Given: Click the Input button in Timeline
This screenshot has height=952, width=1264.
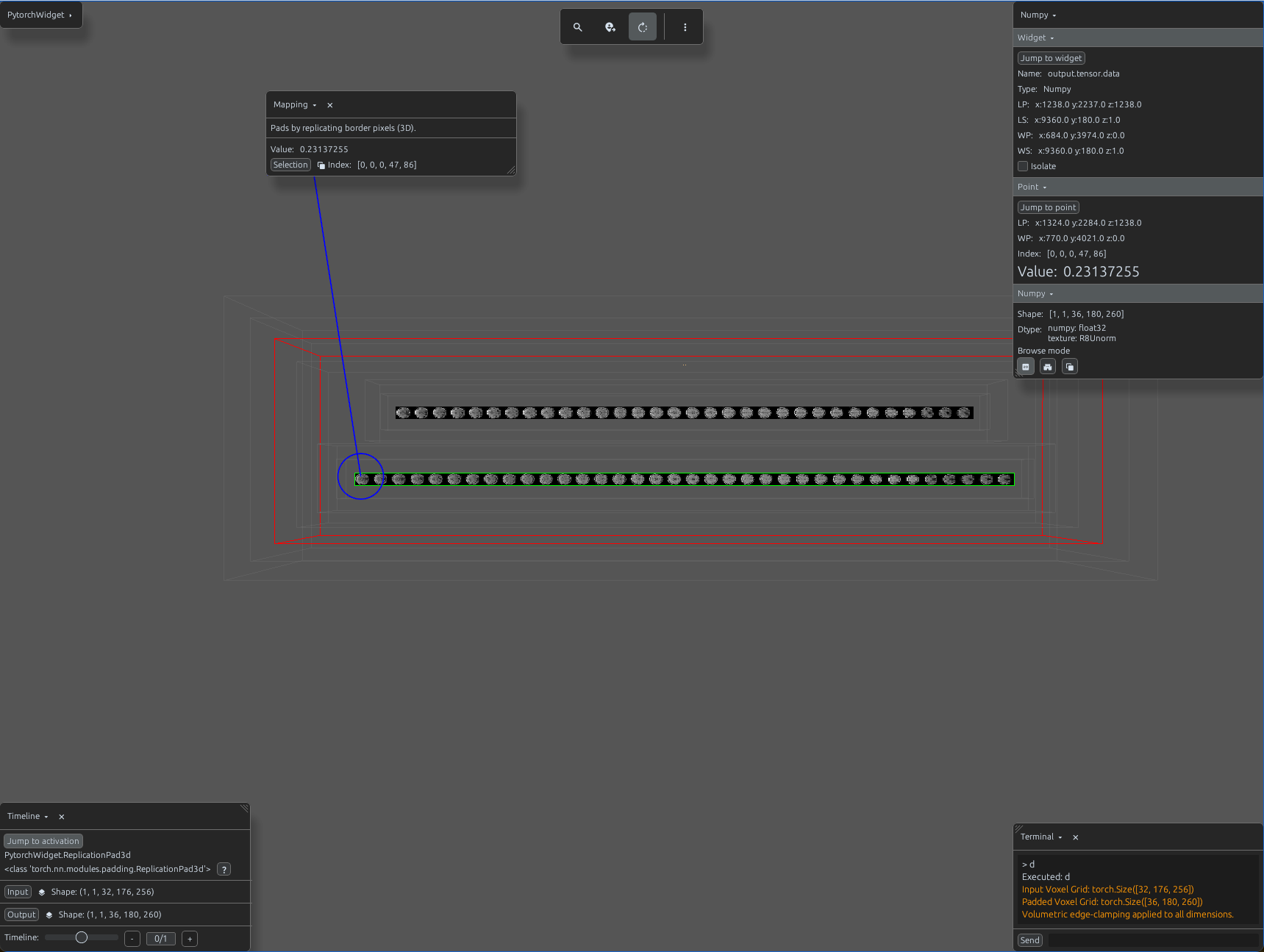Looking at the screenshot, I should pyautogui.click(x=18, y=892).
